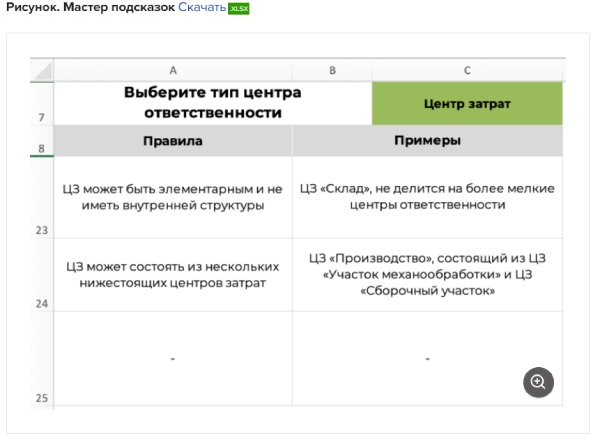Screen dimensions: 600x441
Task: Click the Правила header cell
Action: (173, 141)
